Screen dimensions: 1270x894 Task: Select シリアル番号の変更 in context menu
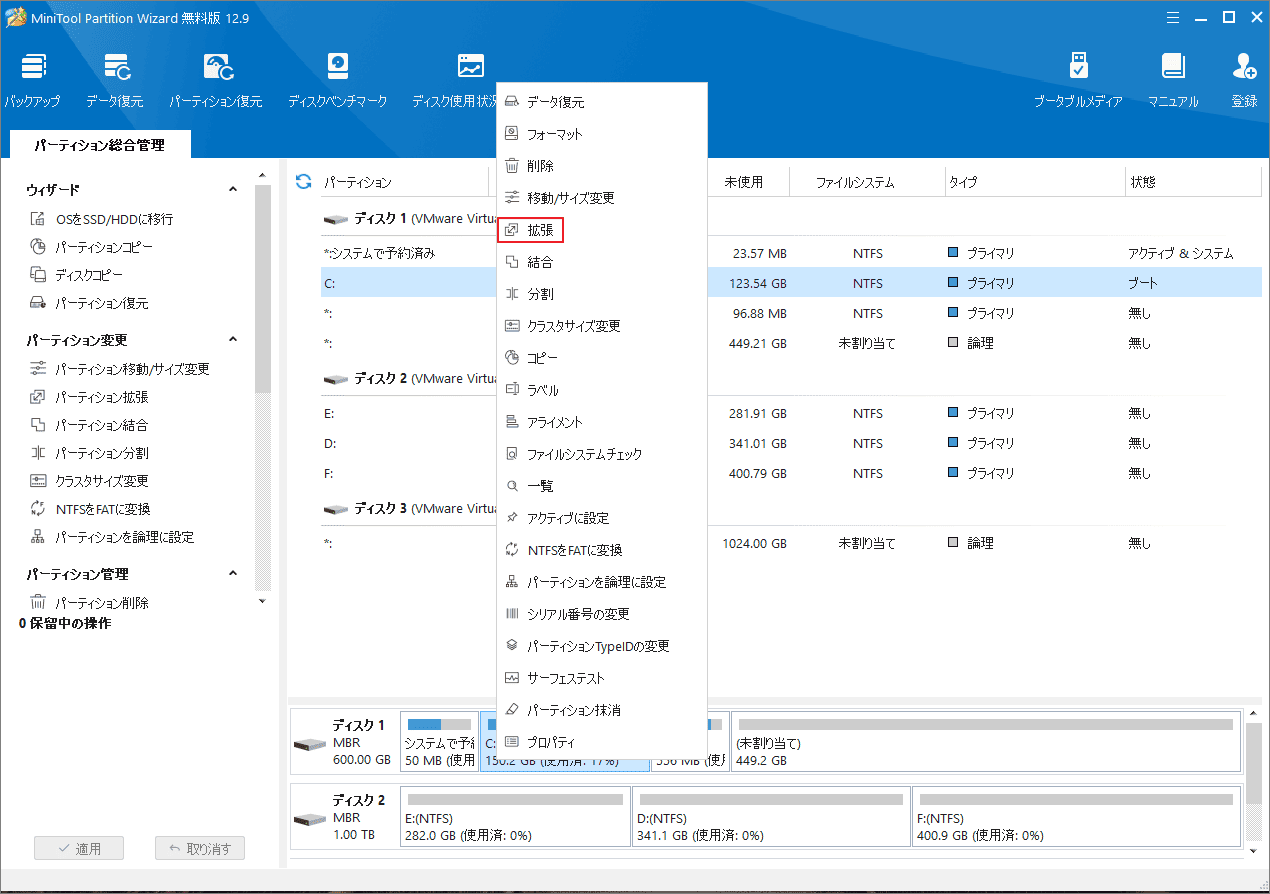coord(602,614)
